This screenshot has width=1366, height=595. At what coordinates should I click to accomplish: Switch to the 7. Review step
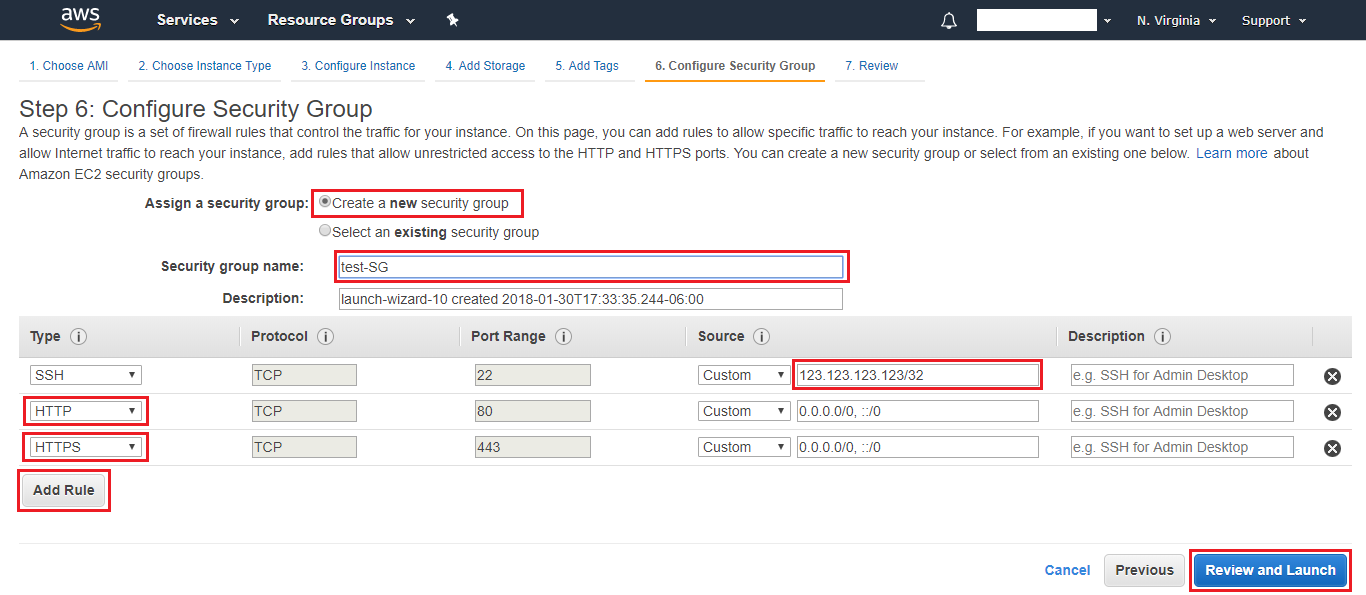tap(871, 66)
